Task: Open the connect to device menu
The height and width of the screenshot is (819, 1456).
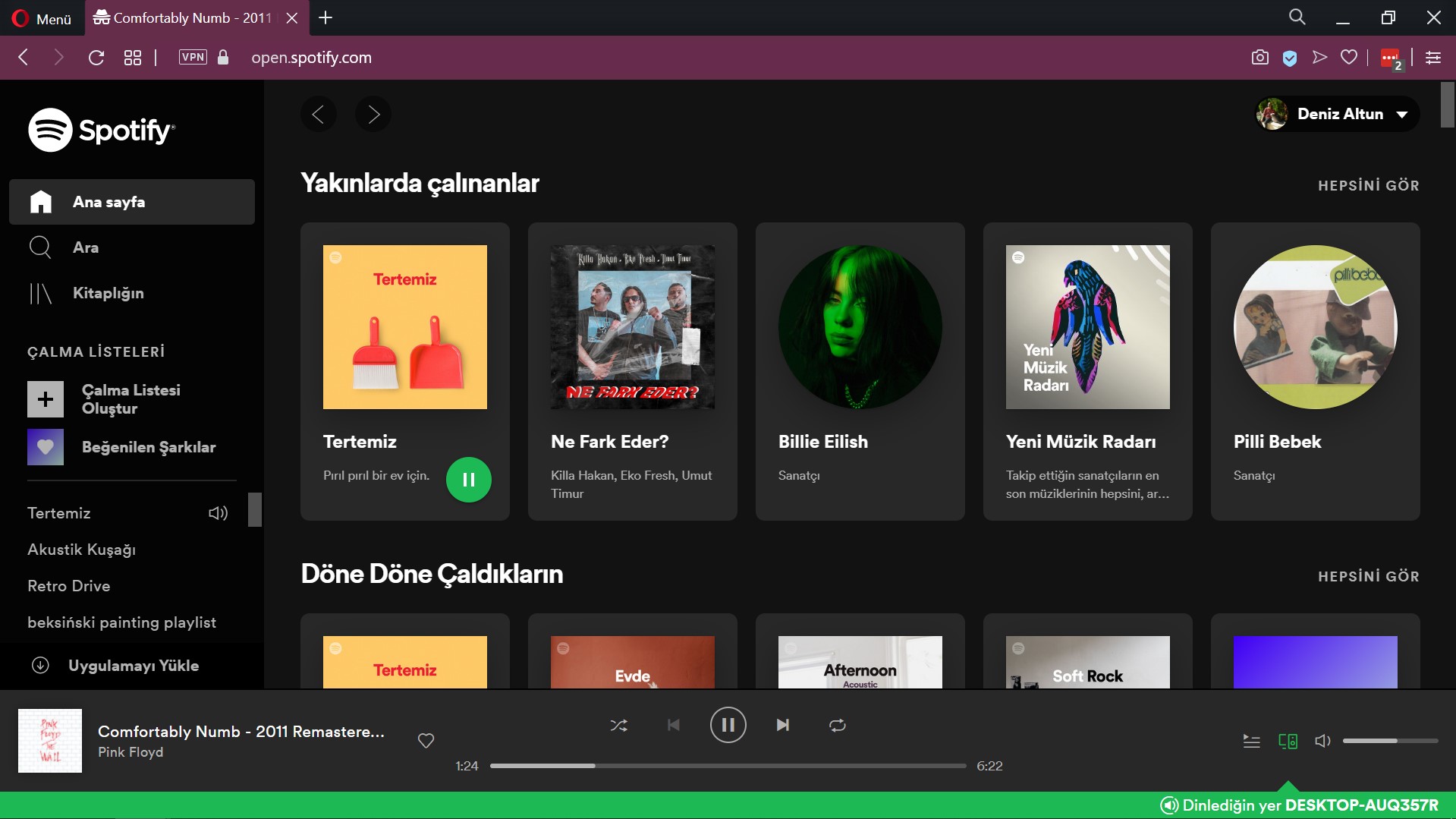Action: click(x=1288, y=741)
